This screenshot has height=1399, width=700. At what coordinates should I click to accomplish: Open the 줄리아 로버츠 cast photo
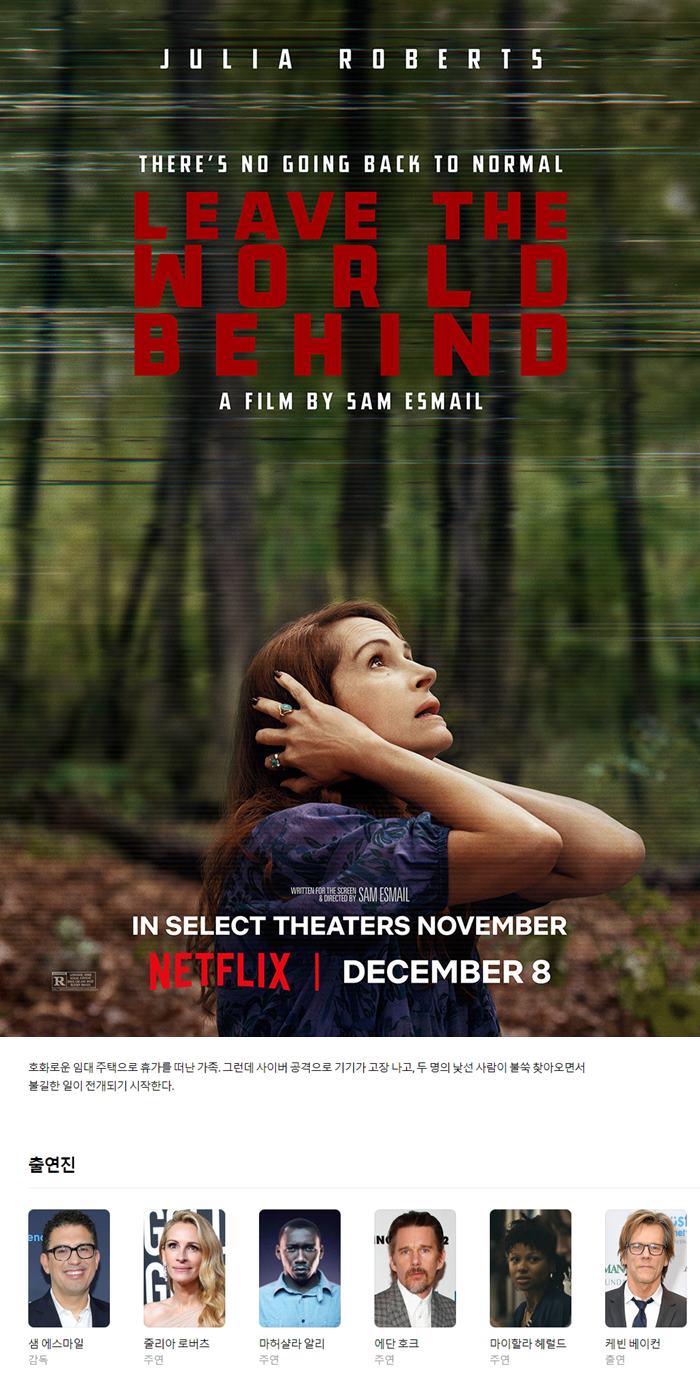[184, 1268]
